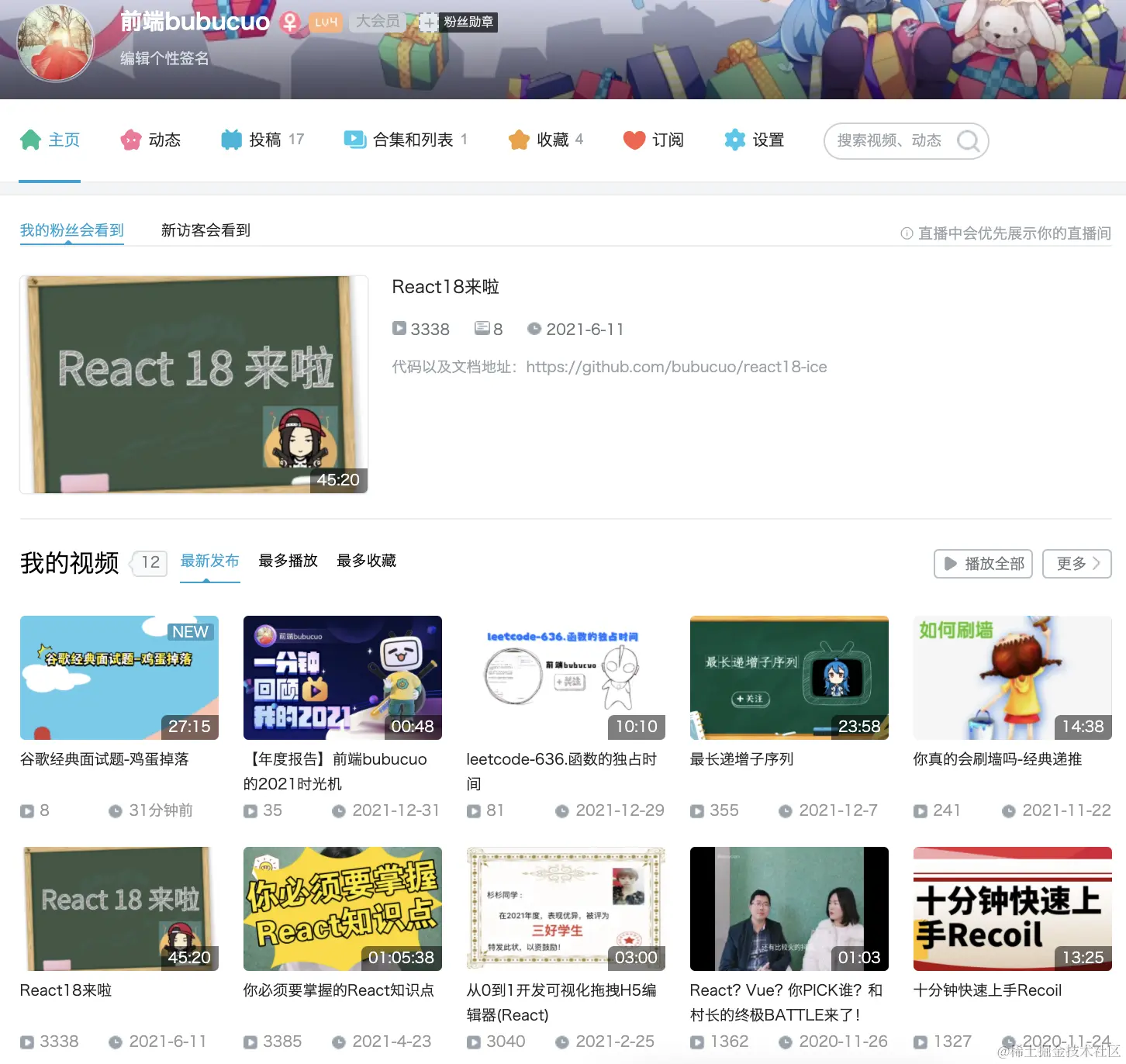Open the two-person interview video thumbnail
1126x1064 pixels.
click(x=789, y=909)
